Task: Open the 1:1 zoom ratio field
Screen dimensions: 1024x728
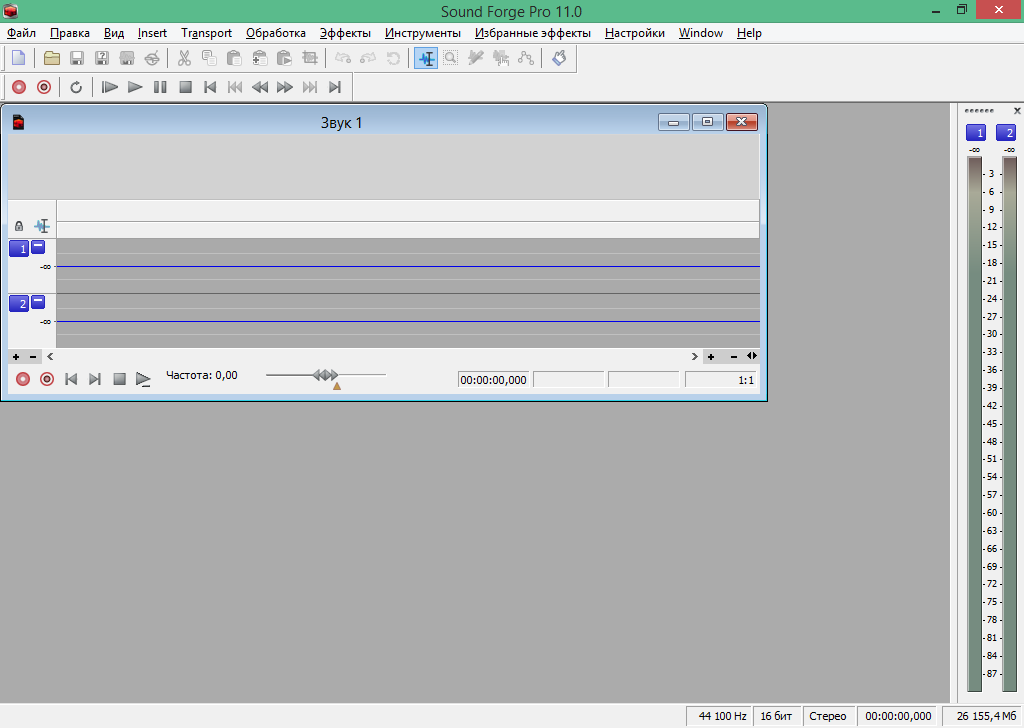Action: click(x=721, y=380)
